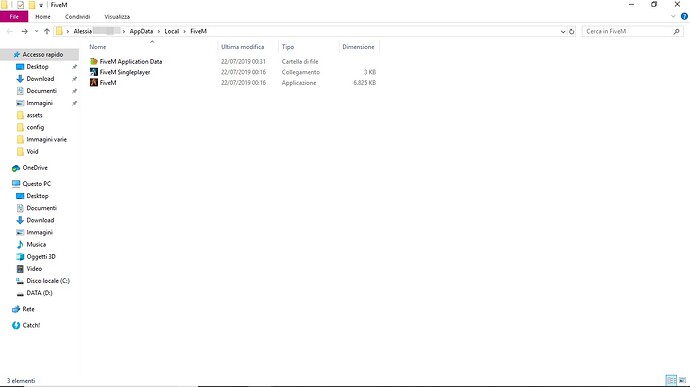The image size is (690, 387).
Task: Click the new folder quick access icon
Action: click(32, 5)
